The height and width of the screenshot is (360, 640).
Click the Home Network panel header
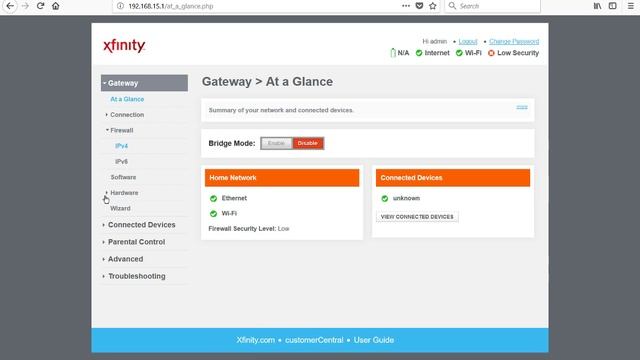point(282,178)
